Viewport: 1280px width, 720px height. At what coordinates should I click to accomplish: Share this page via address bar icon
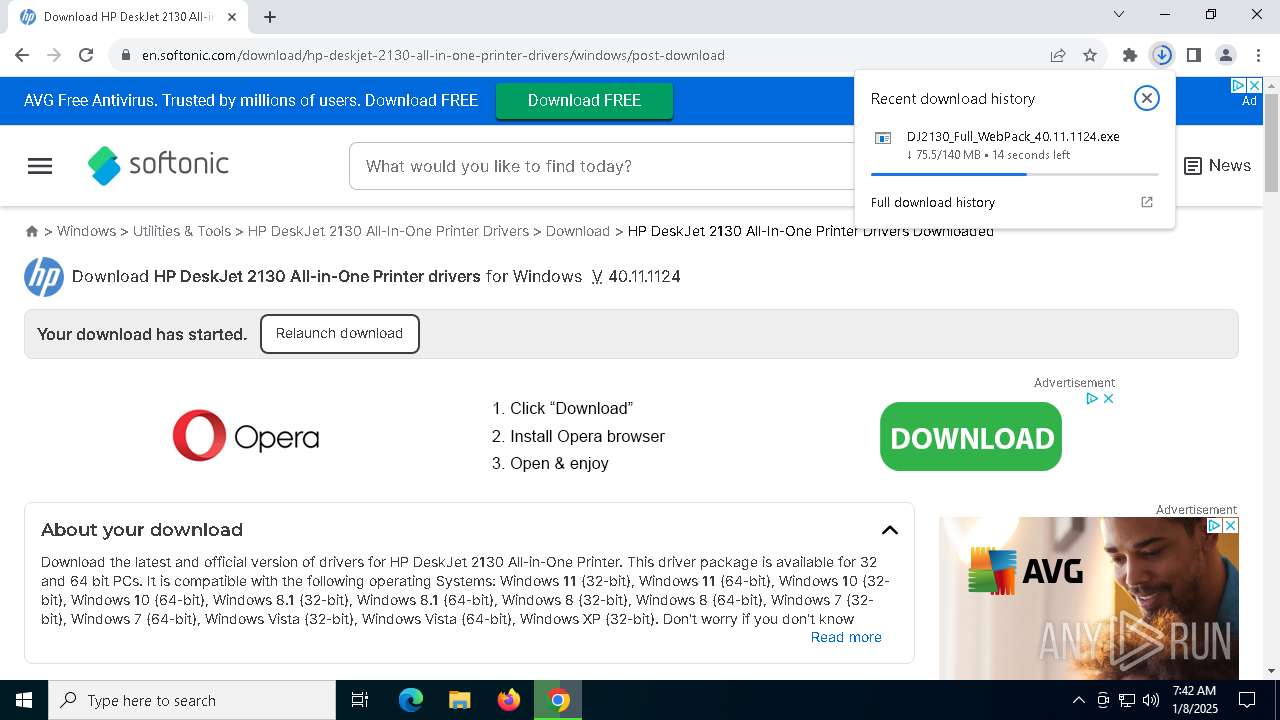pyautogui.click(x=1058, y=55)
